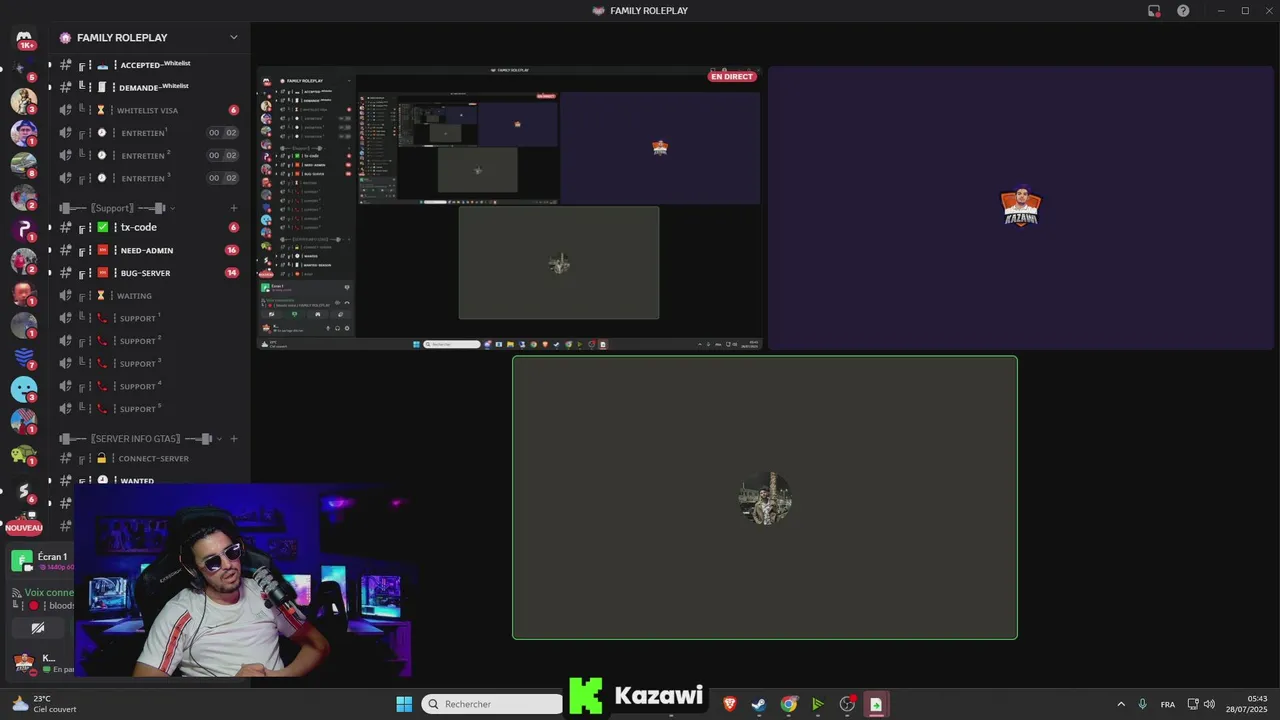
Task: Open the network tray icon
Action: point(1193,704)
